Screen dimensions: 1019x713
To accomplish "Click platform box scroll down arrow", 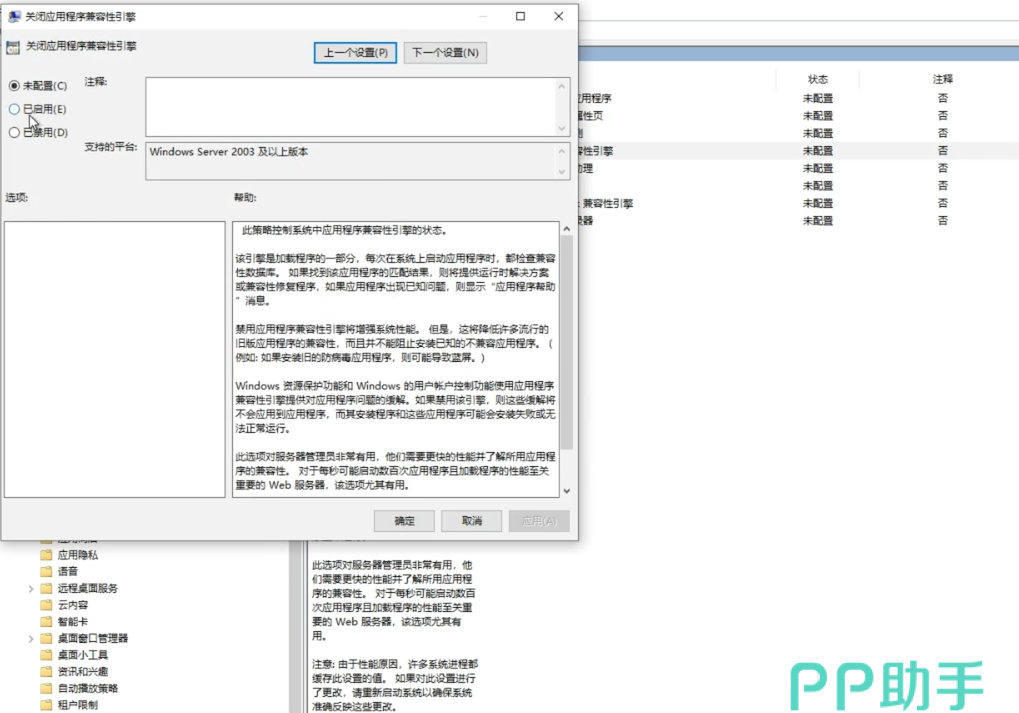I will (x=562, y=172).
